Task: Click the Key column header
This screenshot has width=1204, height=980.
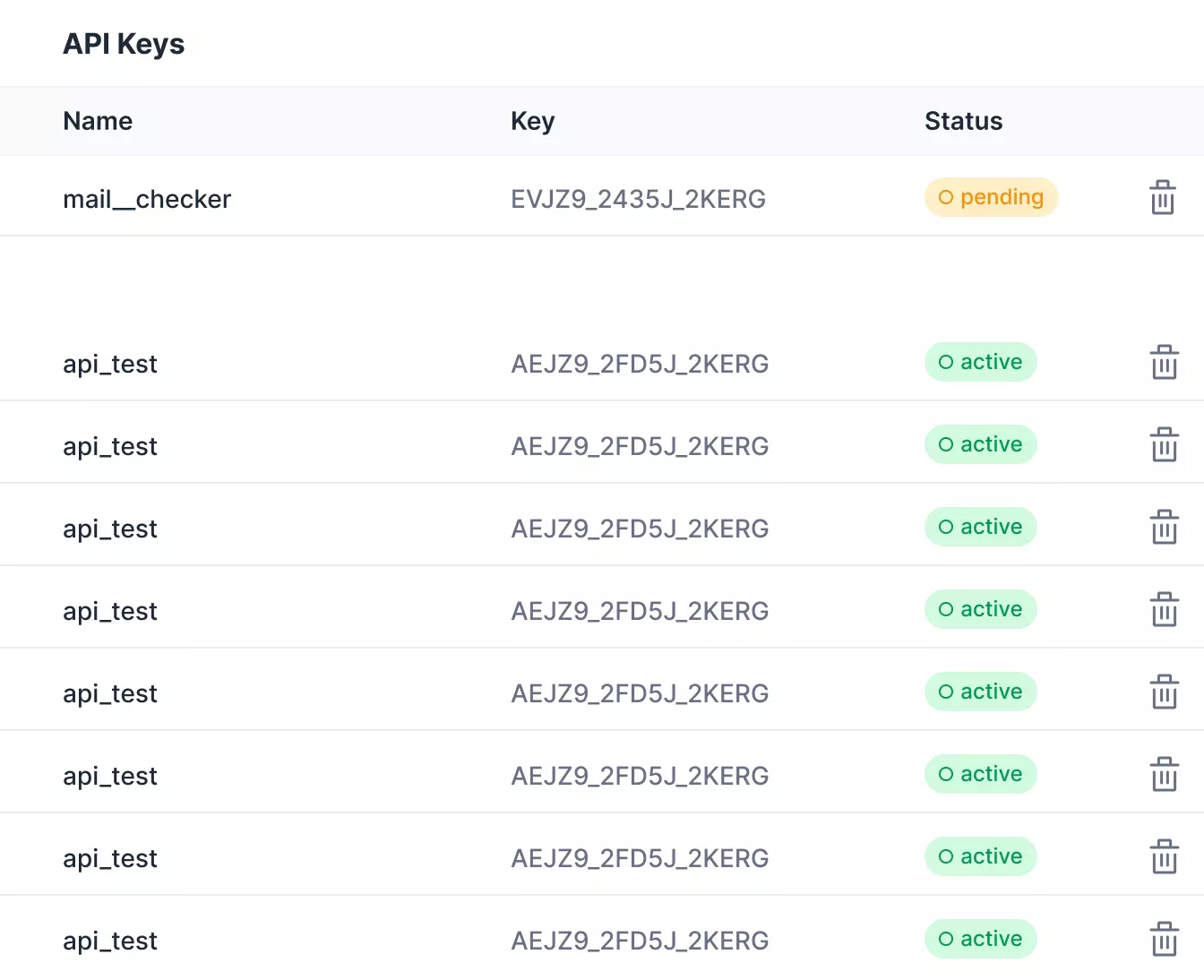Action: (x=533, y=121)
